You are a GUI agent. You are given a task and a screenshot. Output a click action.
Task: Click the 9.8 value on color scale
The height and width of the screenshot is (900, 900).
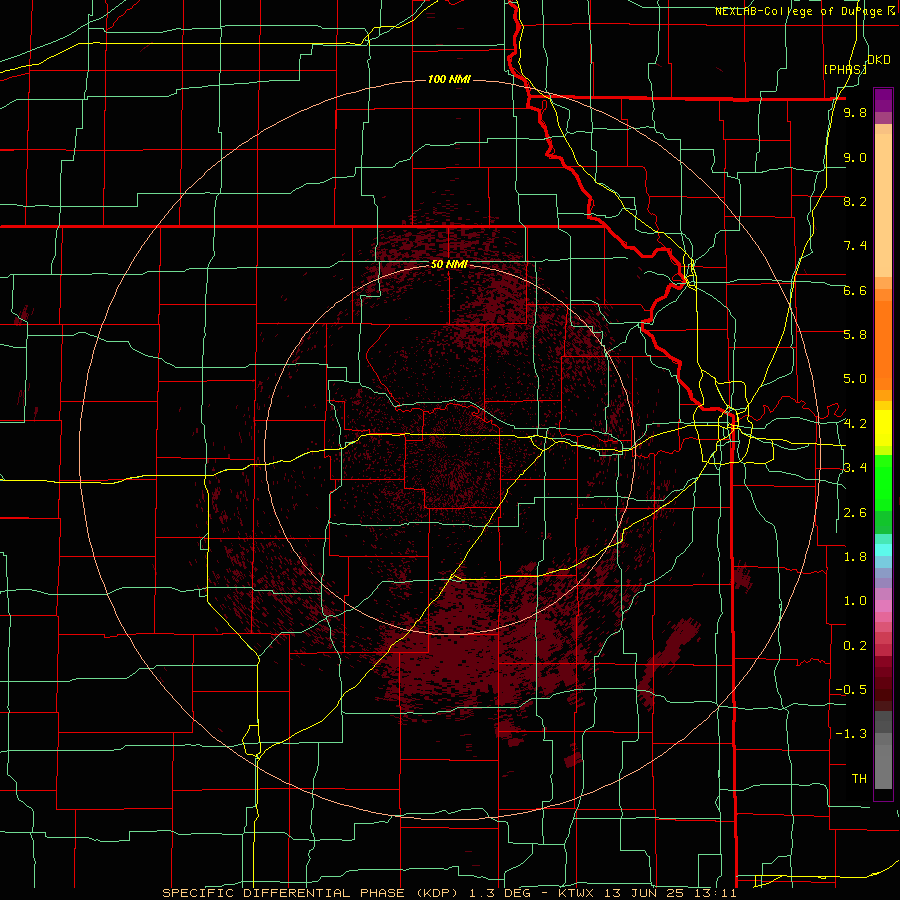(x=855, y=113)
